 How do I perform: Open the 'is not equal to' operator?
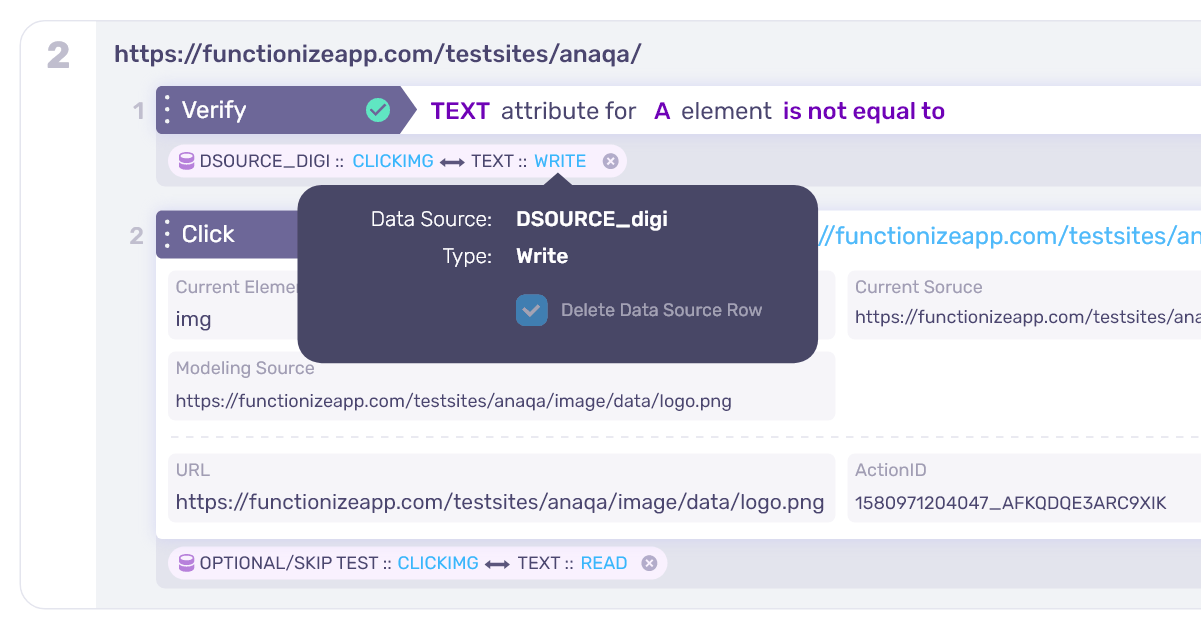click(x=863, y=111)
